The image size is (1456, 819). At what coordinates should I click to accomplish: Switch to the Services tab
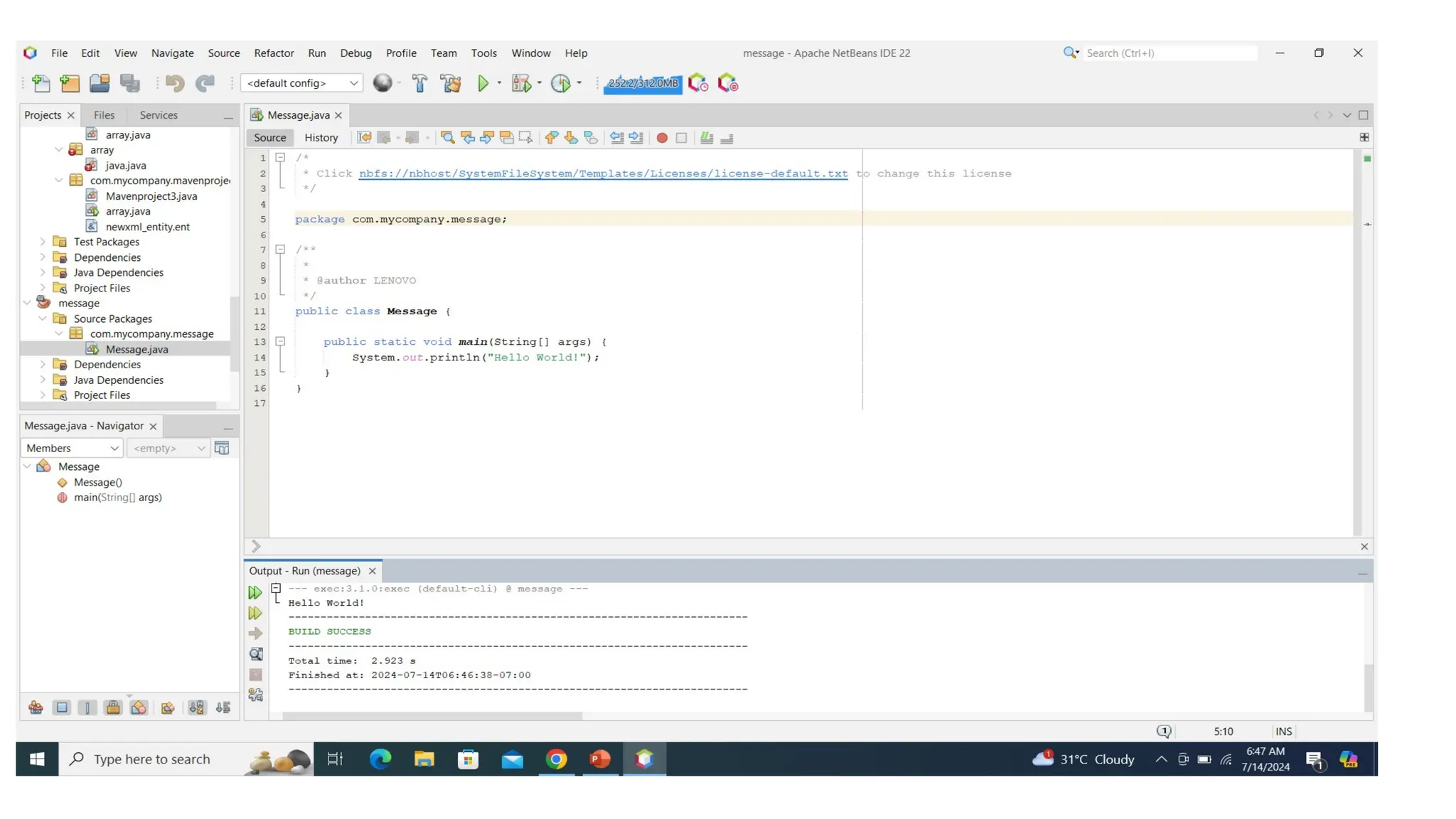[x=159, y=115]
